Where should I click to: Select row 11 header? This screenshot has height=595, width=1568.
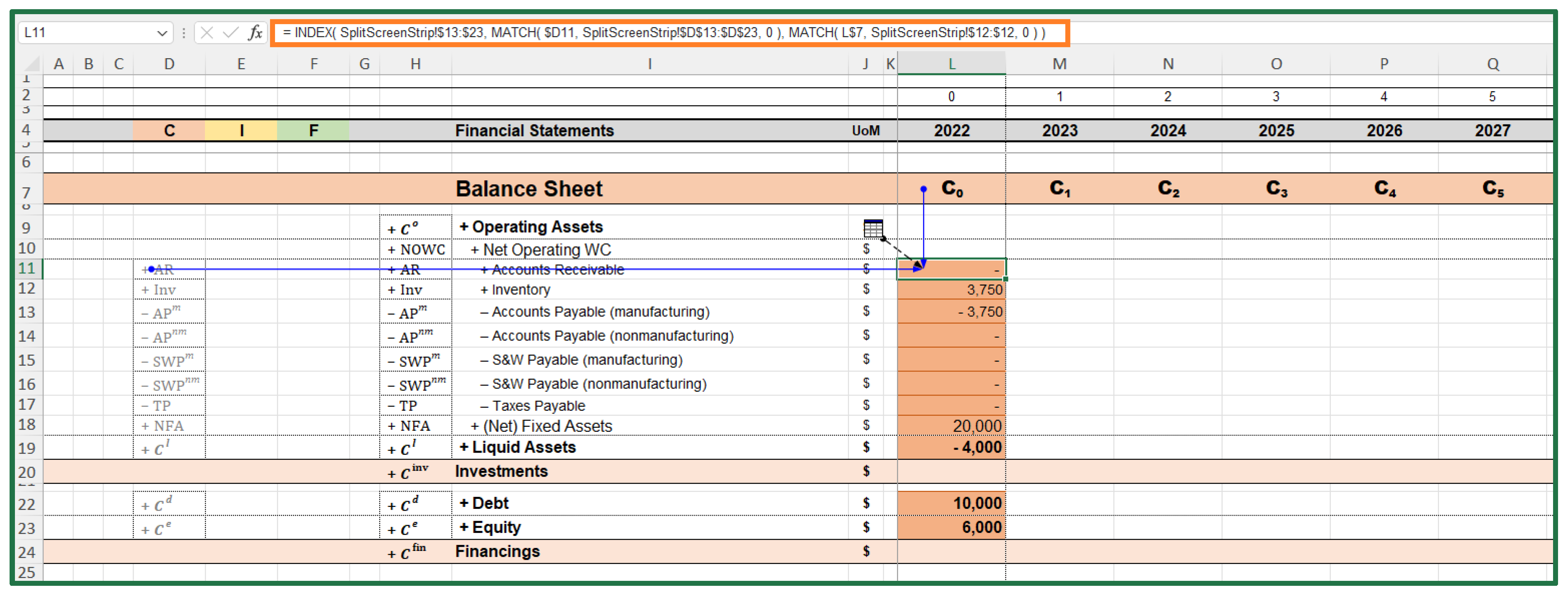click(x=27, y=268)
